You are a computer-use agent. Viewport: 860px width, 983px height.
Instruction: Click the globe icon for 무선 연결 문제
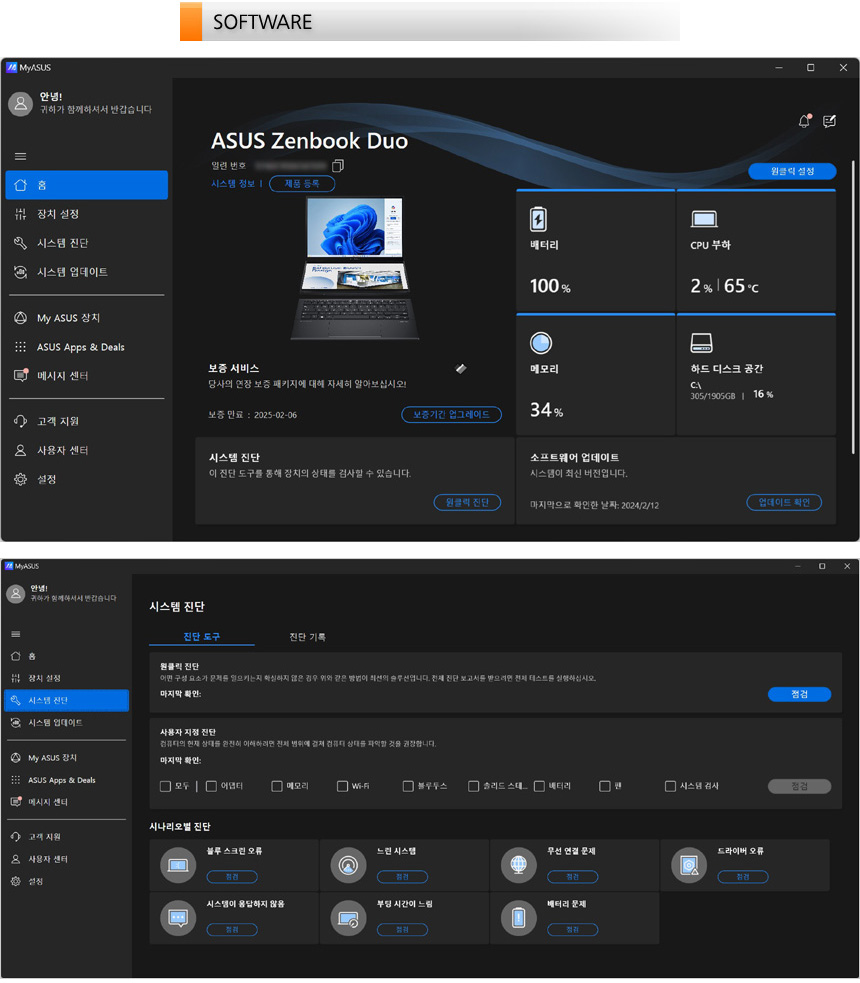coord(519,864)
